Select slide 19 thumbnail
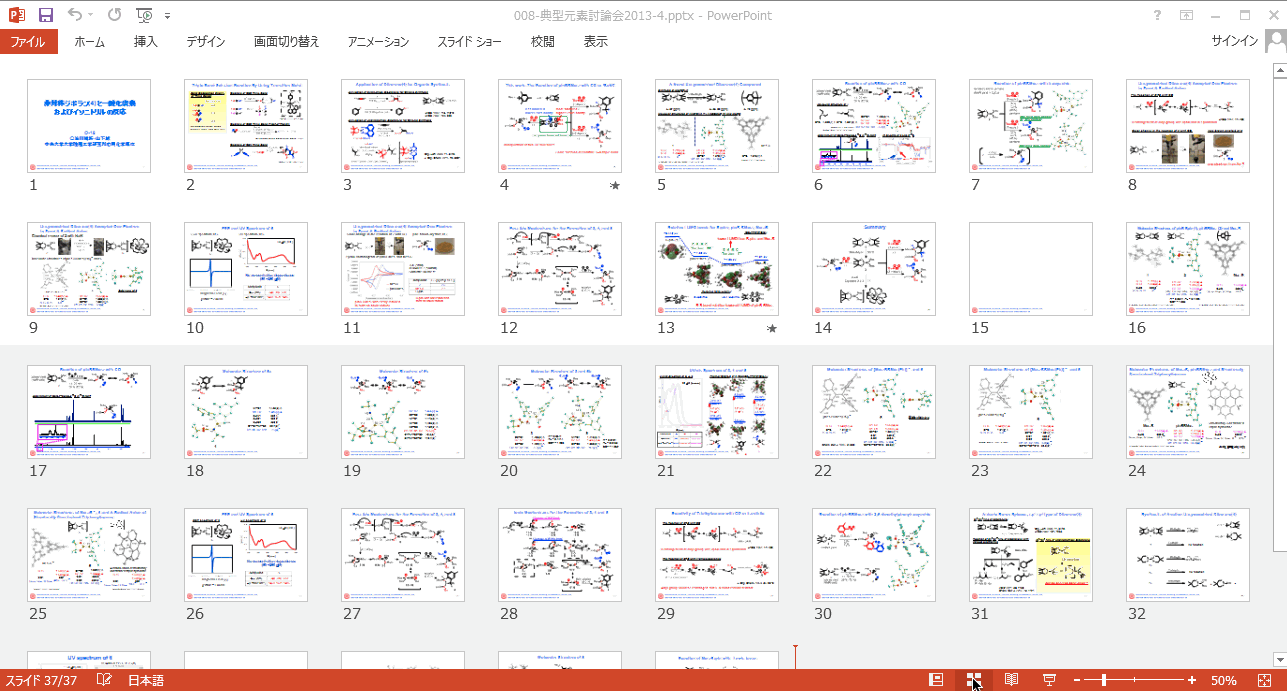This screenshot has width=1287, height=691. tap(403, 412)
